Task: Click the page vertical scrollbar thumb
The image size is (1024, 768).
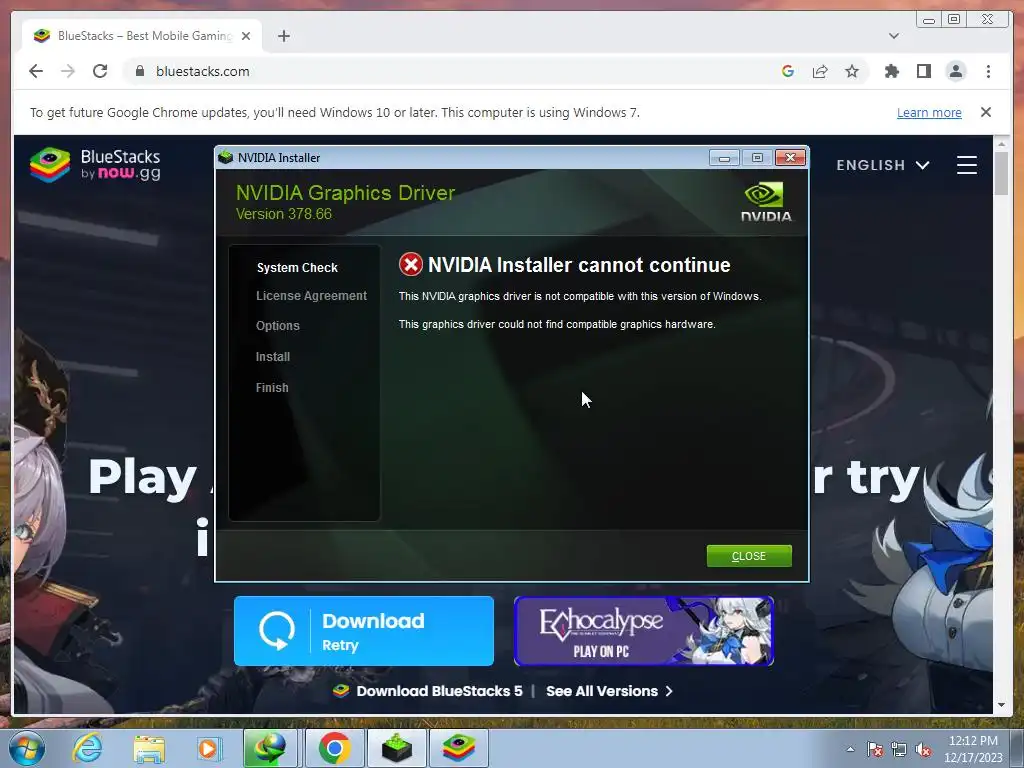Action: [1001, 172]
